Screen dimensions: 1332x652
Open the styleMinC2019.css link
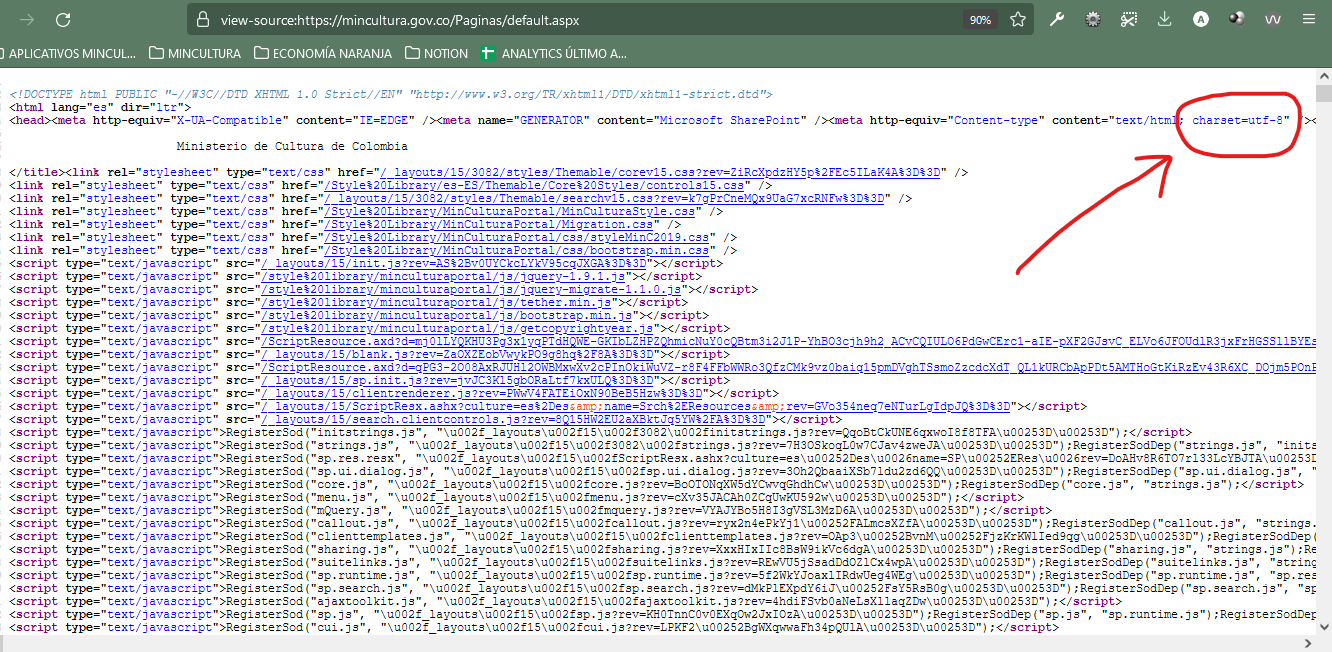(x=517, y=237)
